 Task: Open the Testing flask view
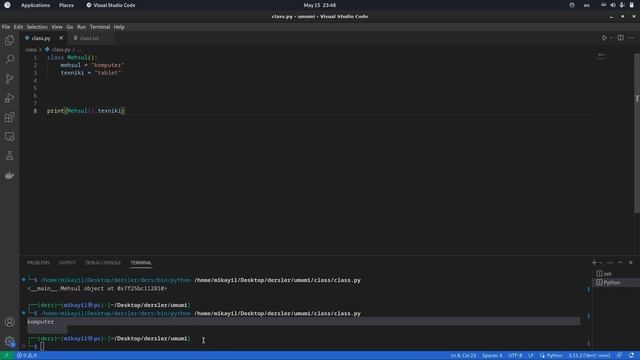(9, 156)
